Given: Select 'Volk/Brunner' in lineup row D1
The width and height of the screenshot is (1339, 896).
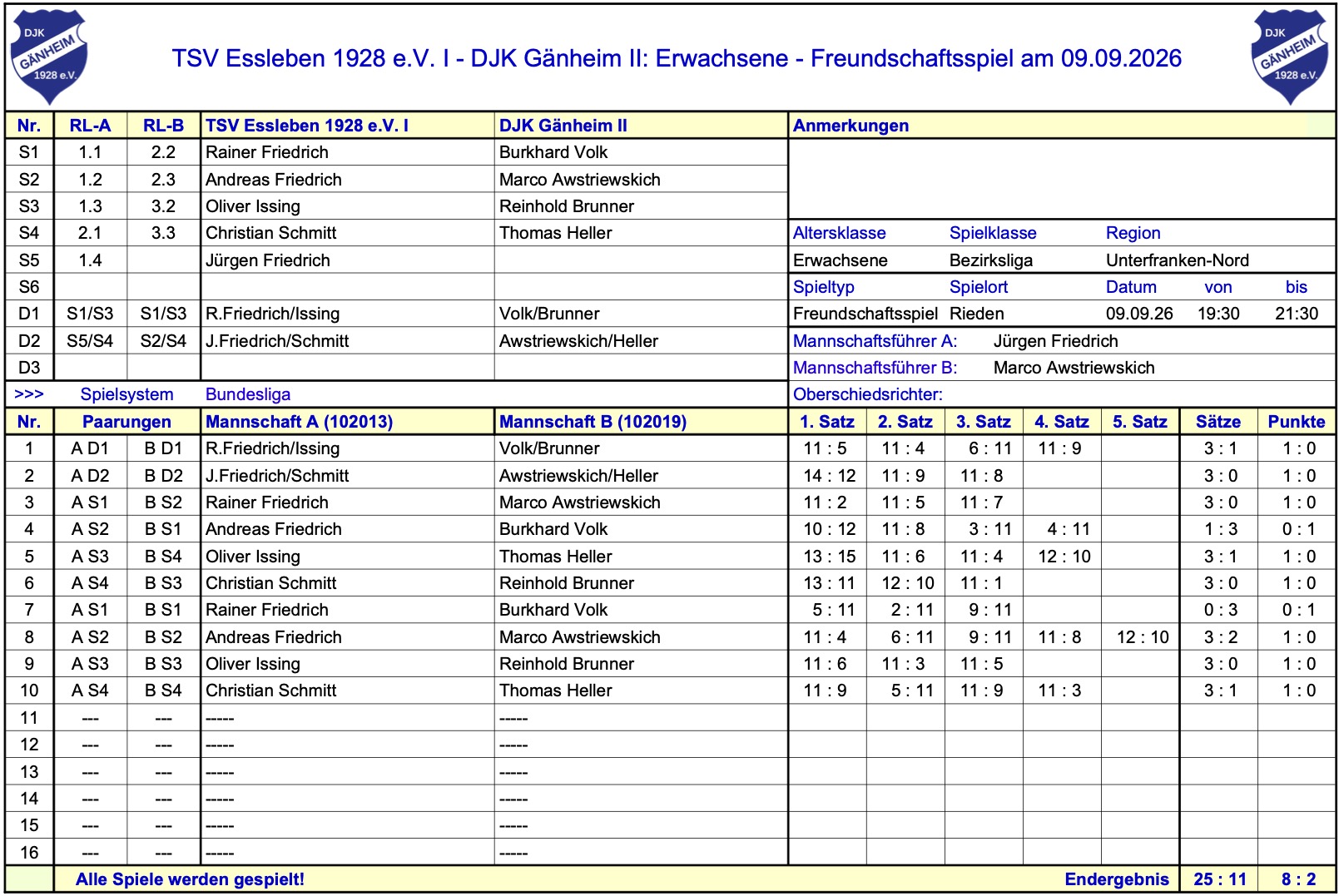Looking at the screenshot, I should pyautogui.click(x=549, y=314).
